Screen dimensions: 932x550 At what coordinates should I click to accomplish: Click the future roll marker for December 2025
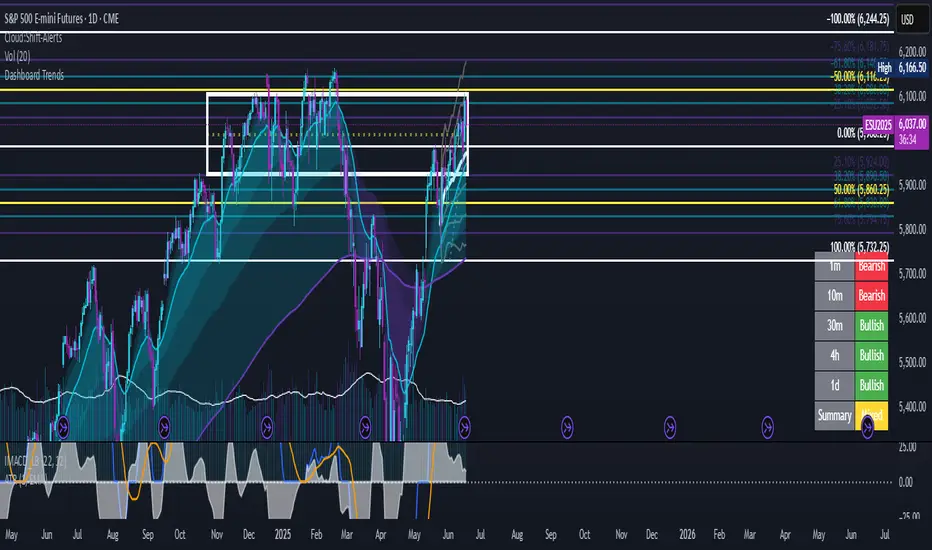[x=670, y=427]
